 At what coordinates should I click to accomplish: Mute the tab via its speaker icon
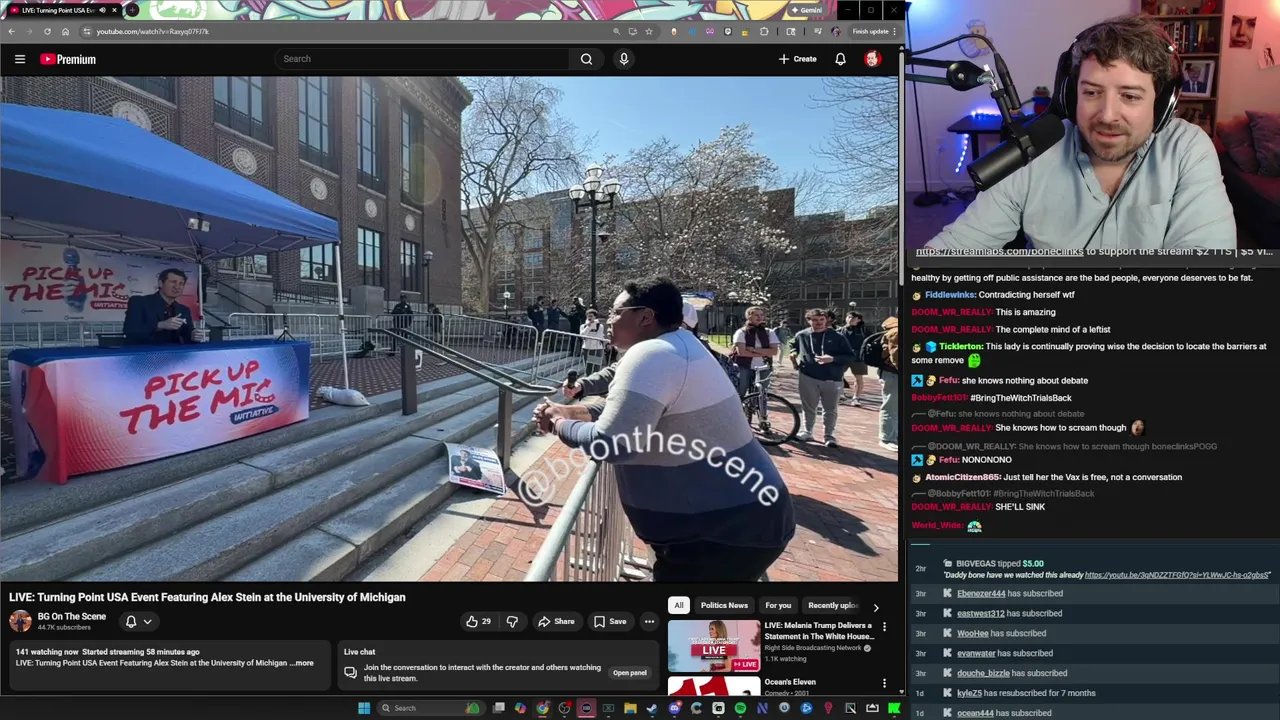pyautogui.click(x=102, y=10)
